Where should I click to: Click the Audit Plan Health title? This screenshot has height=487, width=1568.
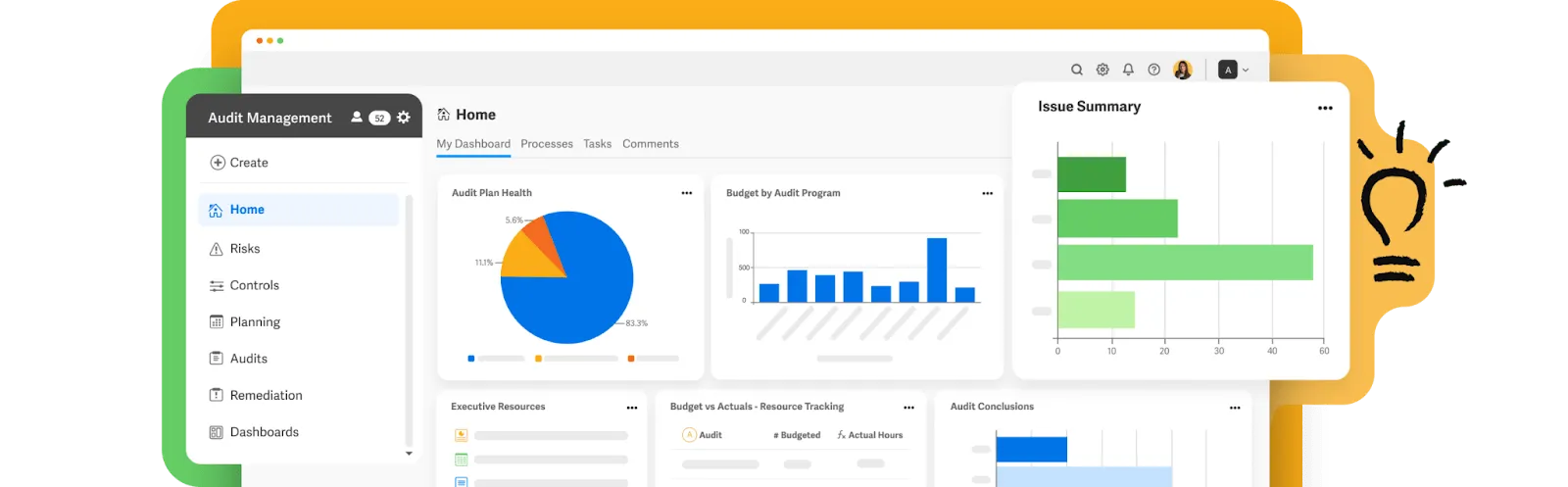tap(492, 193)
